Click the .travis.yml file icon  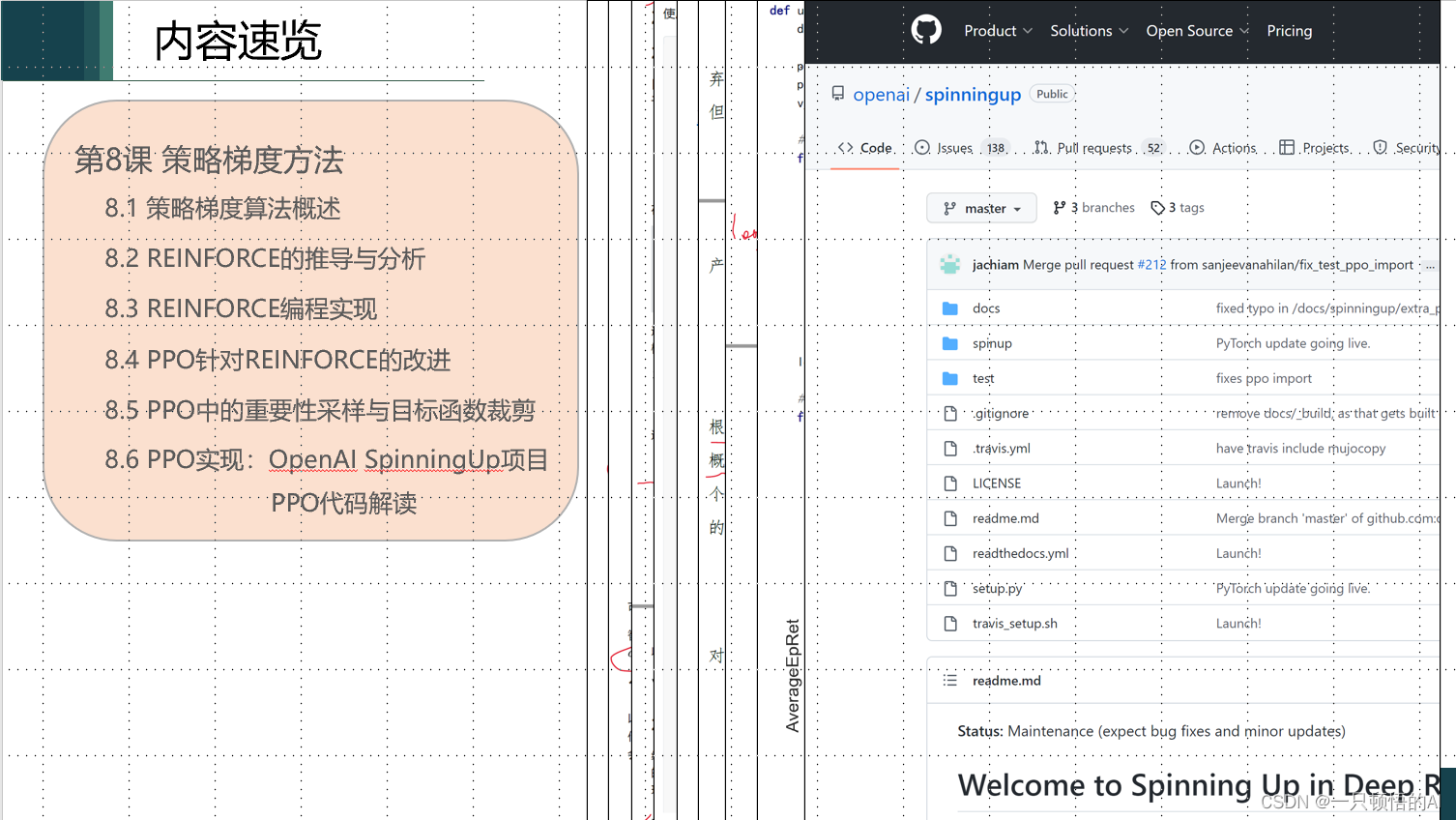coord(950,448)
